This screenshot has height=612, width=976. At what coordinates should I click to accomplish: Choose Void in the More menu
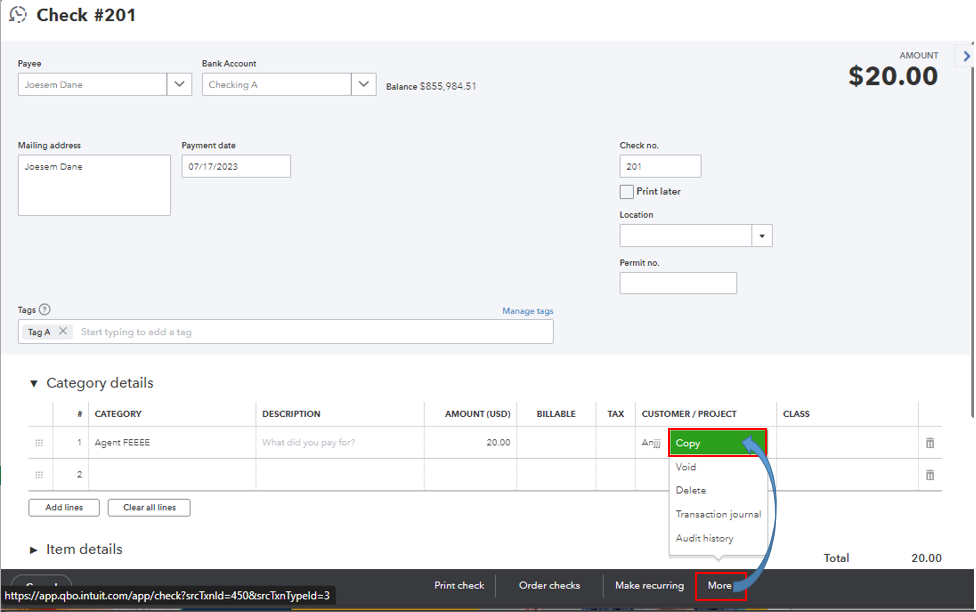pyautogui.click(x=686, y=467)
